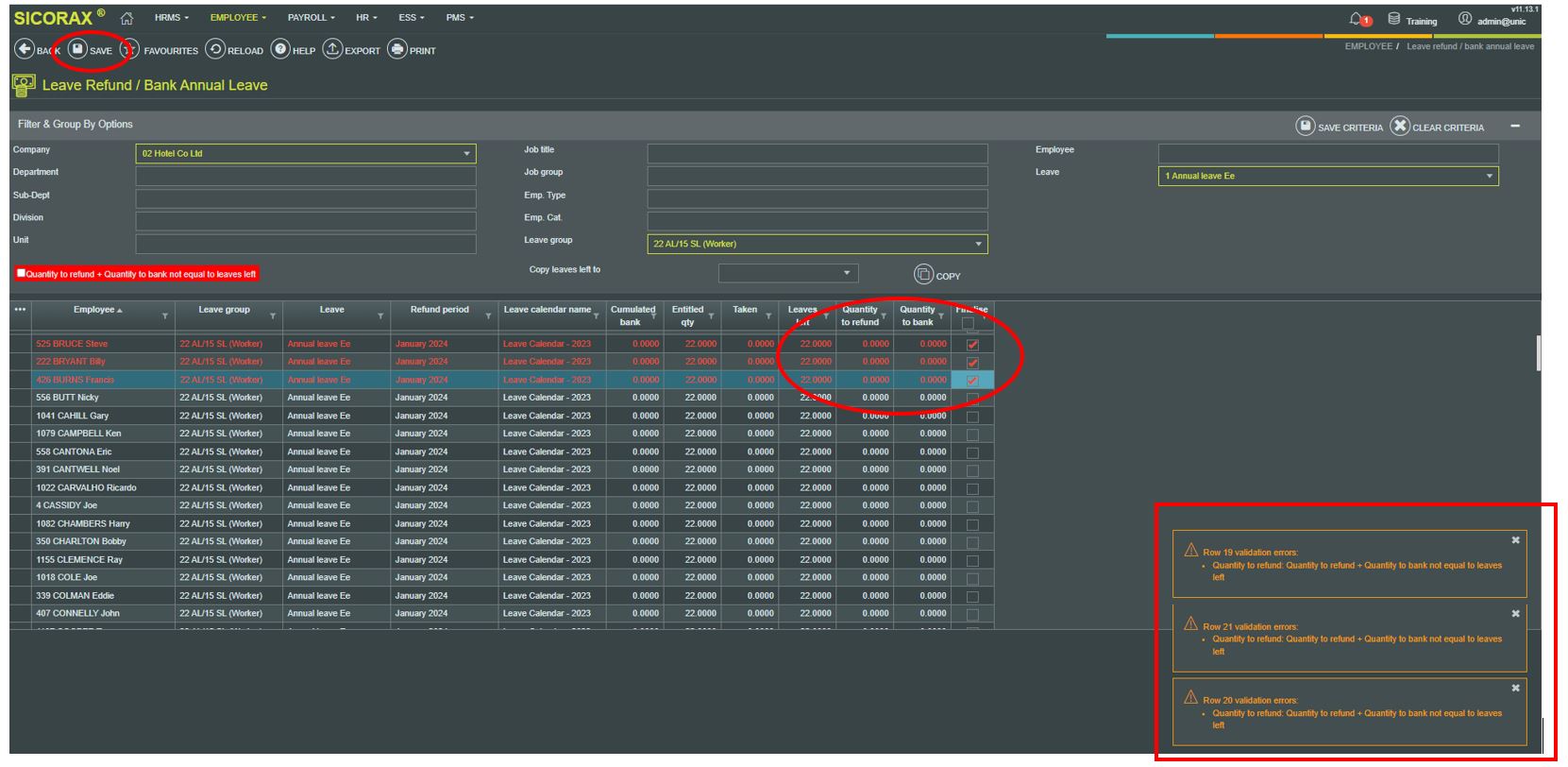This screenshot has height=767, width=1568.
Task: Expand the Company dropdown
Action: click(466, 154)
